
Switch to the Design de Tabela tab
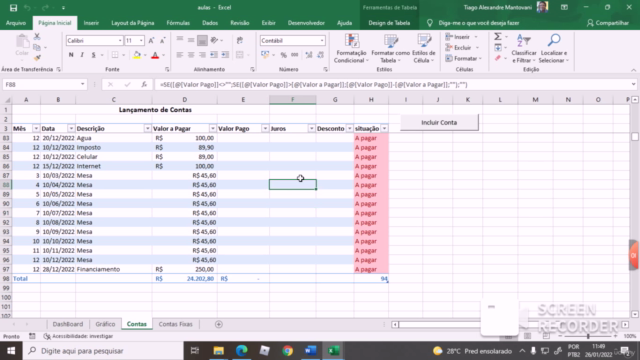389,23
